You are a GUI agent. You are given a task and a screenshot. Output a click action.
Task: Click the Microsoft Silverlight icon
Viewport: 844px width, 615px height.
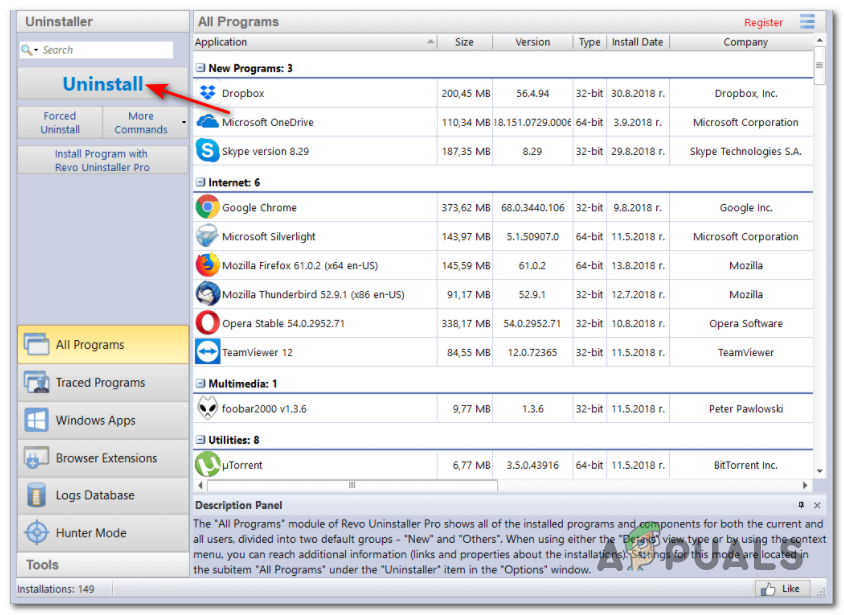(207, 236)
